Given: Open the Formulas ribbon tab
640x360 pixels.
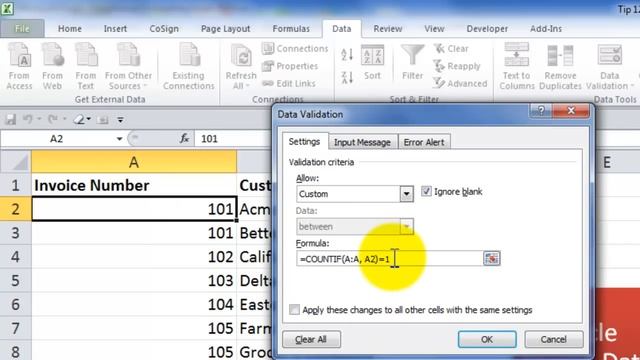Looking at the screenshot, I should coord(291,29).
